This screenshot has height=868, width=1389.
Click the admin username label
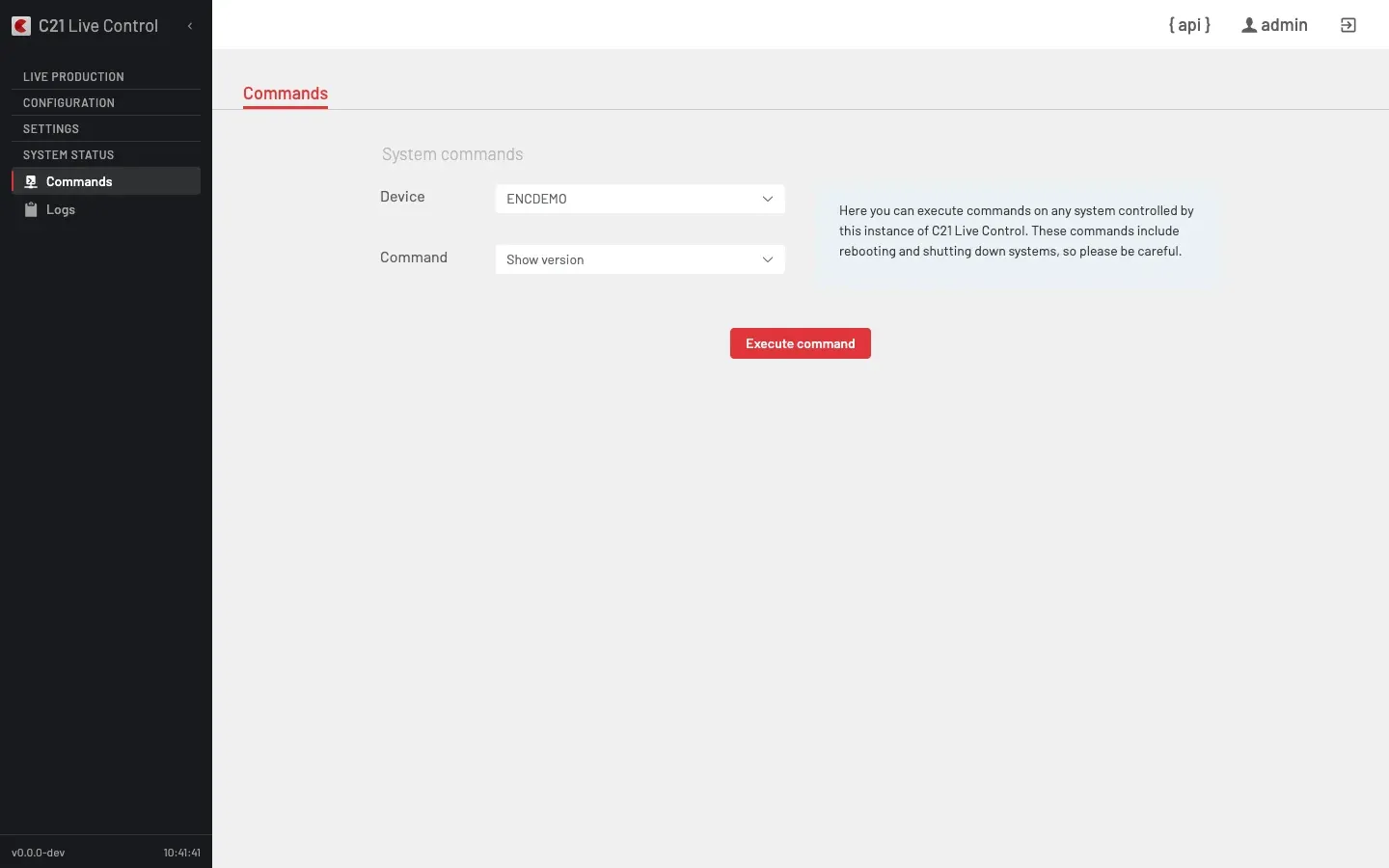point(1284,25)
